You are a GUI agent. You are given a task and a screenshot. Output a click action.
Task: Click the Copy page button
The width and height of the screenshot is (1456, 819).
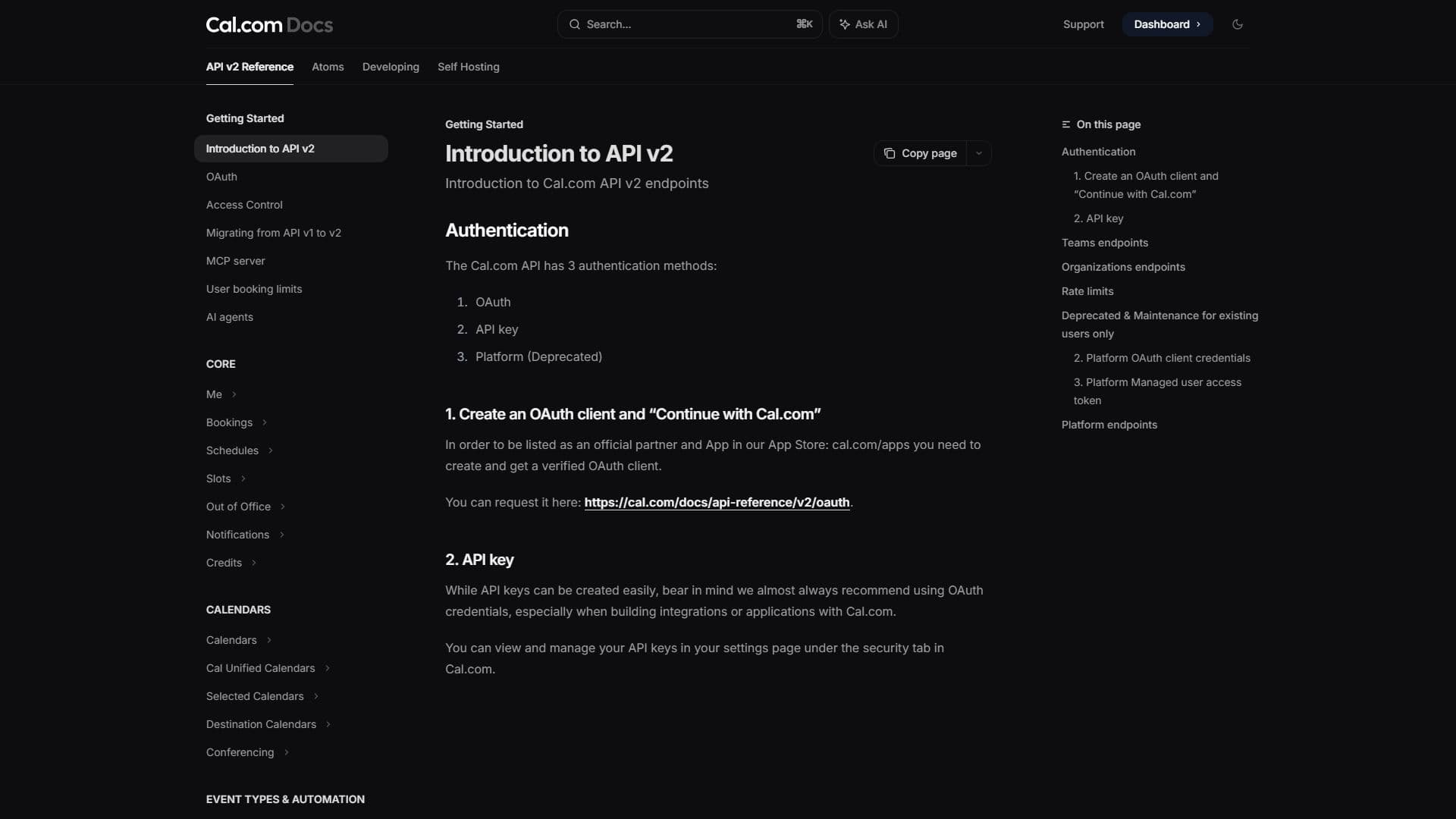pos(921,153)
